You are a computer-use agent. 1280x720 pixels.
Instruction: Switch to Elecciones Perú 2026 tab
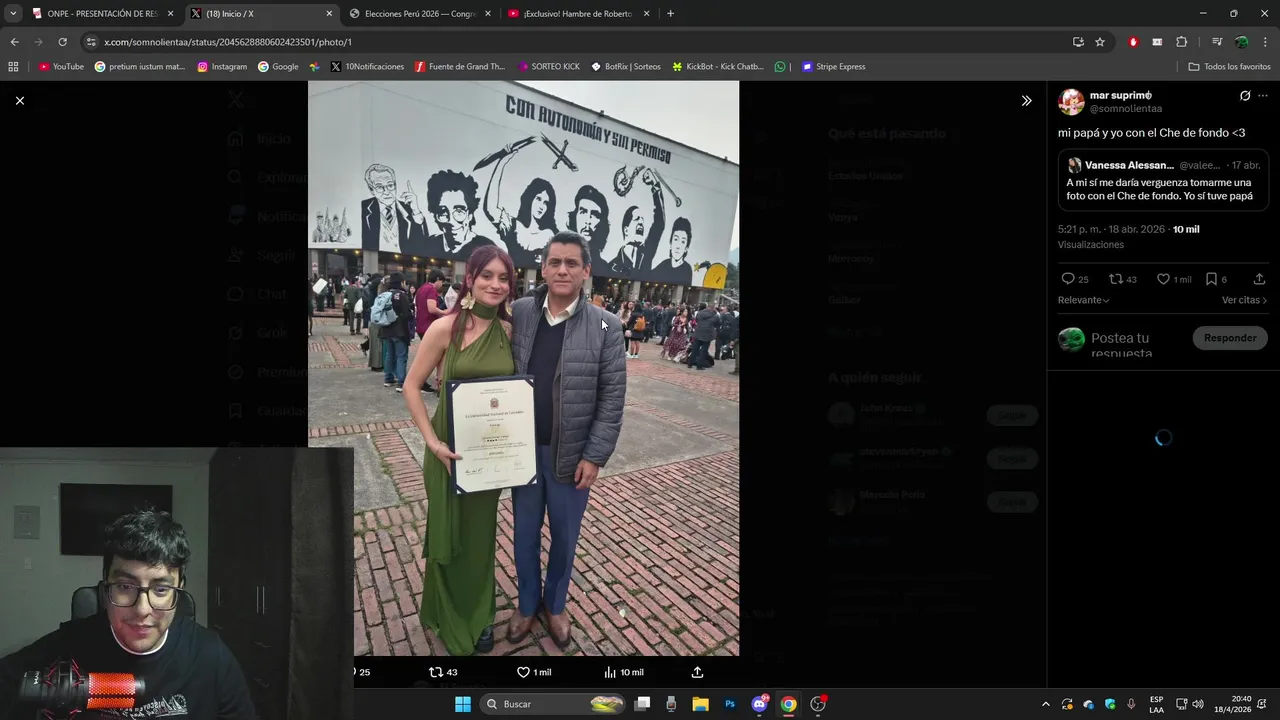[420, 14]
